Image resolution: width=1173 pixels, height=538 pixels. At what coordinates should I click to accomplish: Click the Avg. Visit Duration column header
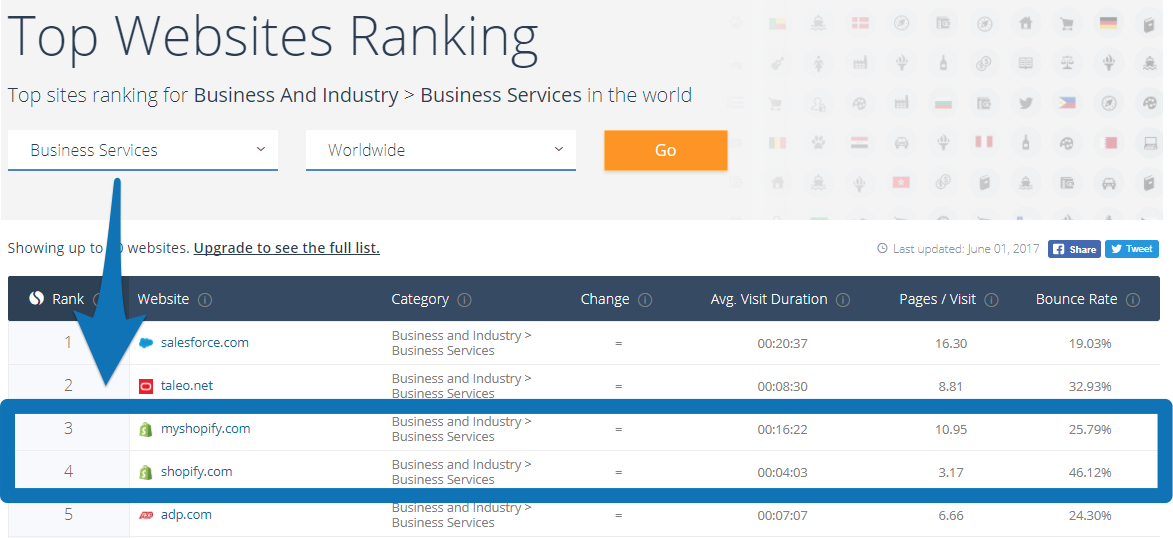click(x=769, y=299)
